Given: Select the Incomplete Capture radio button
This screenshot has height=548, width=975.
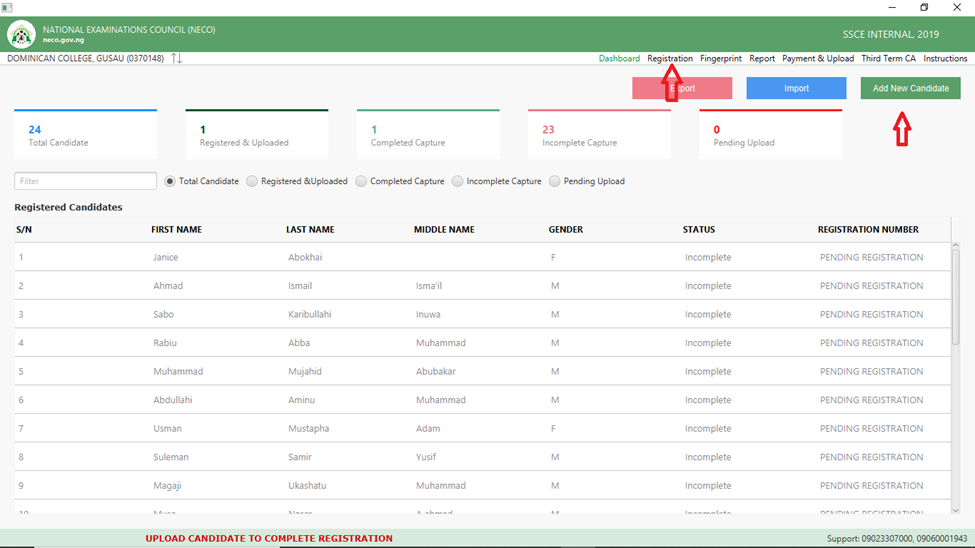Looking at the screenshot, I should point(458,182).
